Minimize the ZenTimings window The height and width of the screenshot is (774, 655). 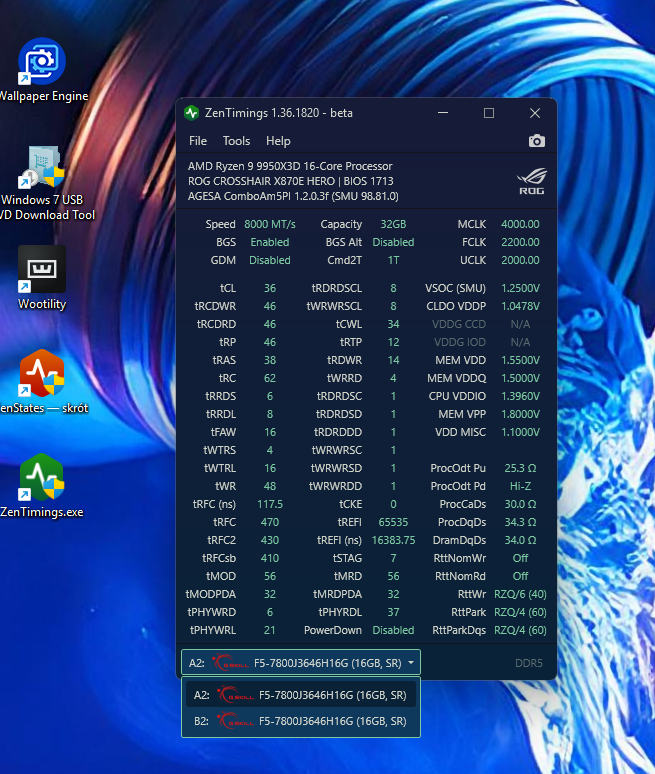point(443,113)
